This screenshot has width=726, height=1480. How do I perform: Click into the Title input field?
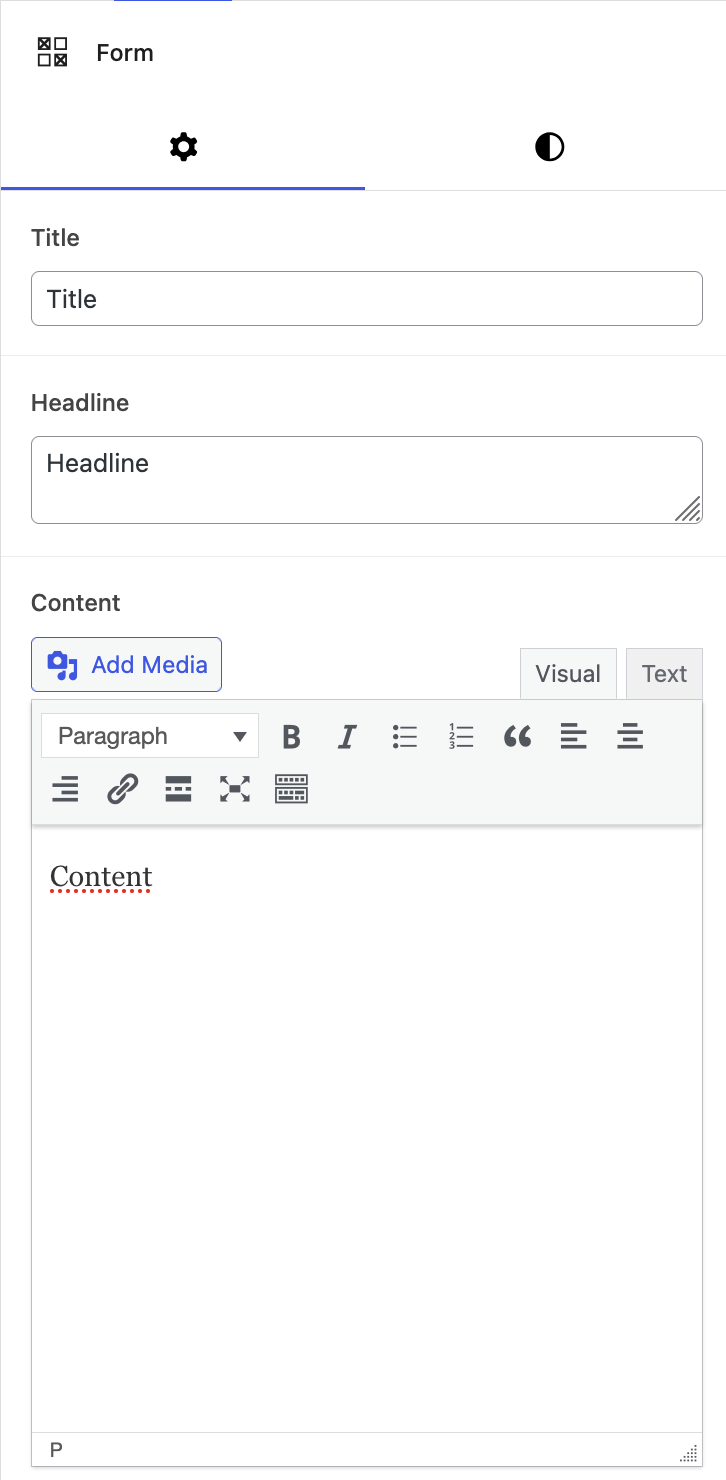366,299
